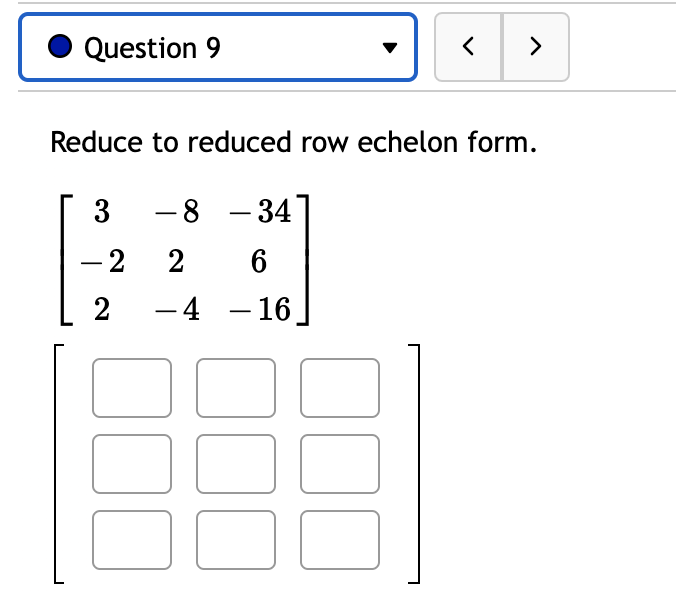Click the bottom-left answer matrix box
676x592 pixels.
(x=132, y=540)
